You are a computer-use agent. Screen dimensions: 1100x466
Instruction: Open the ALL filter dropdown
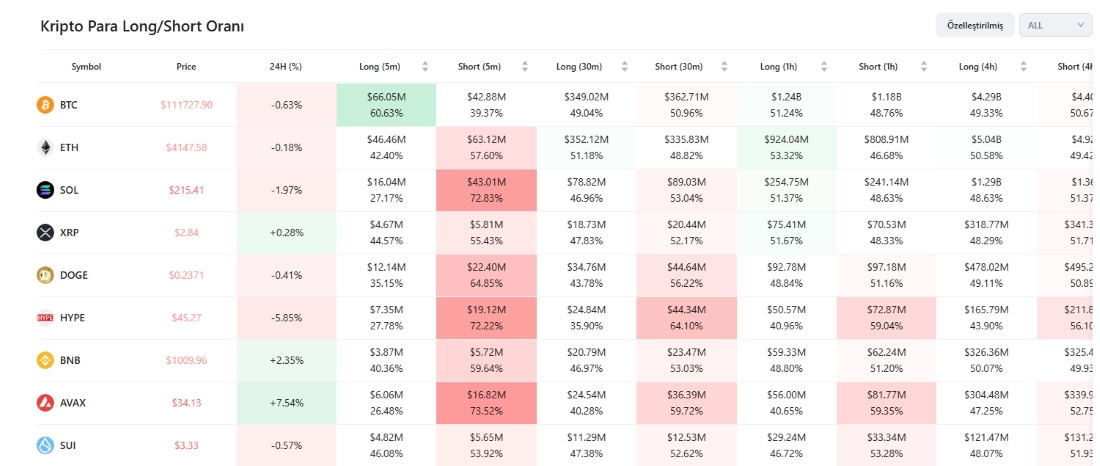(x=1055, y=25)
